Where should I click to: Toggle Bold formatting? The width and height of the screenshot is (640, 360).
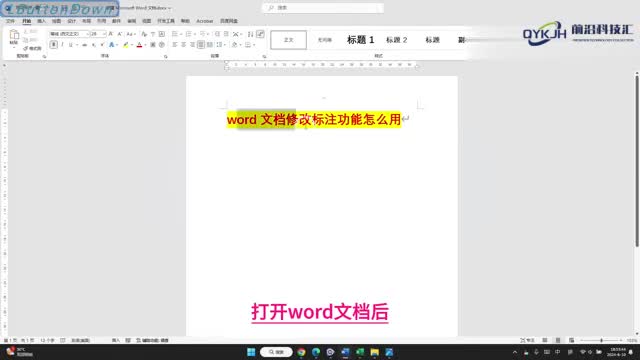pos(53,45)
